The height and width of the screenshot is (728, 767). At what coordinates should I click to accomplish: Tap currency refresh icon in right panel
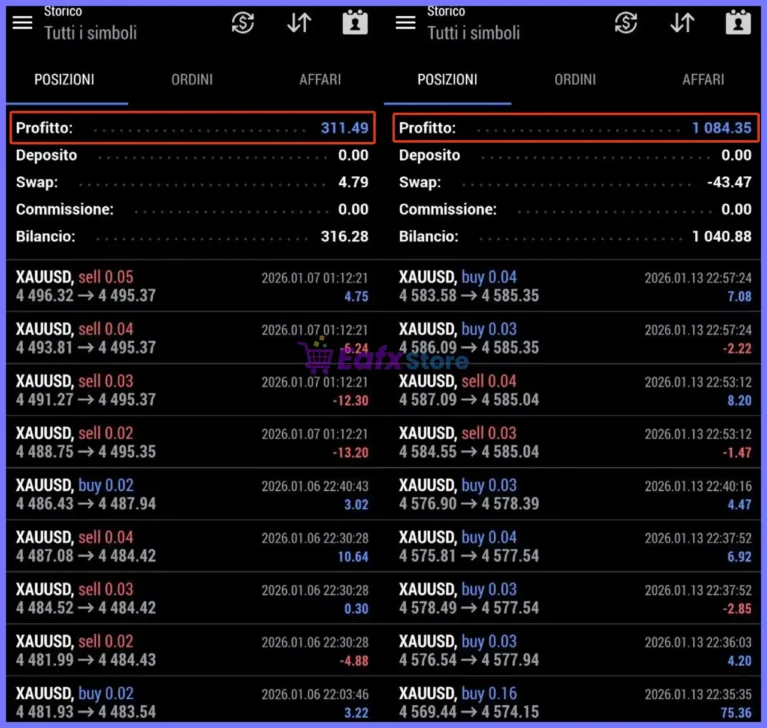tap(626, 23)
